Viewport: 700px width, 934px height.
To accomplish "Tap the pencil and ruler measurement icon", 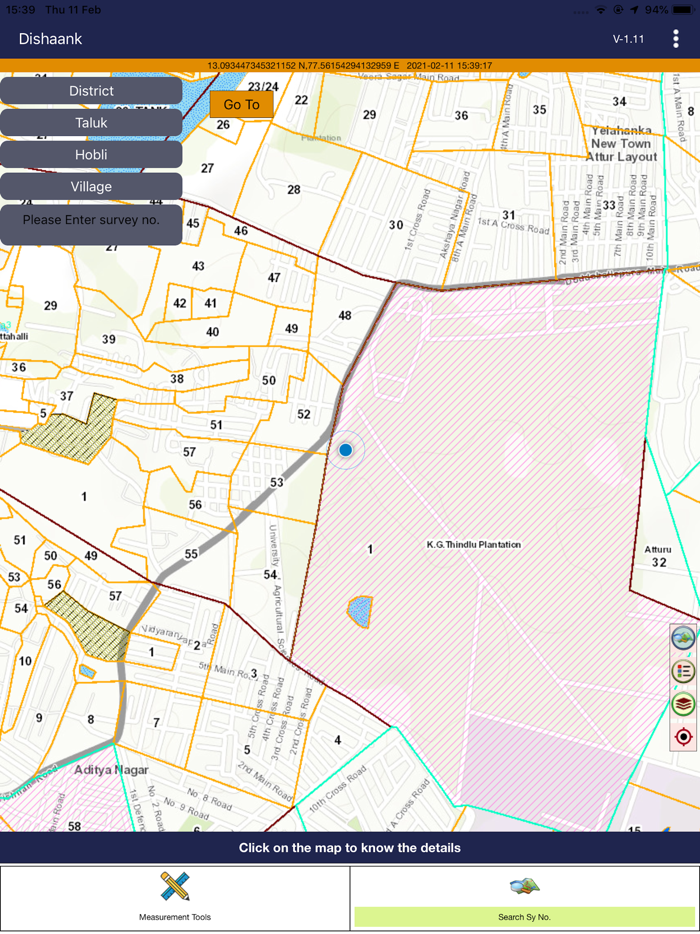I will tap(175, 886).
